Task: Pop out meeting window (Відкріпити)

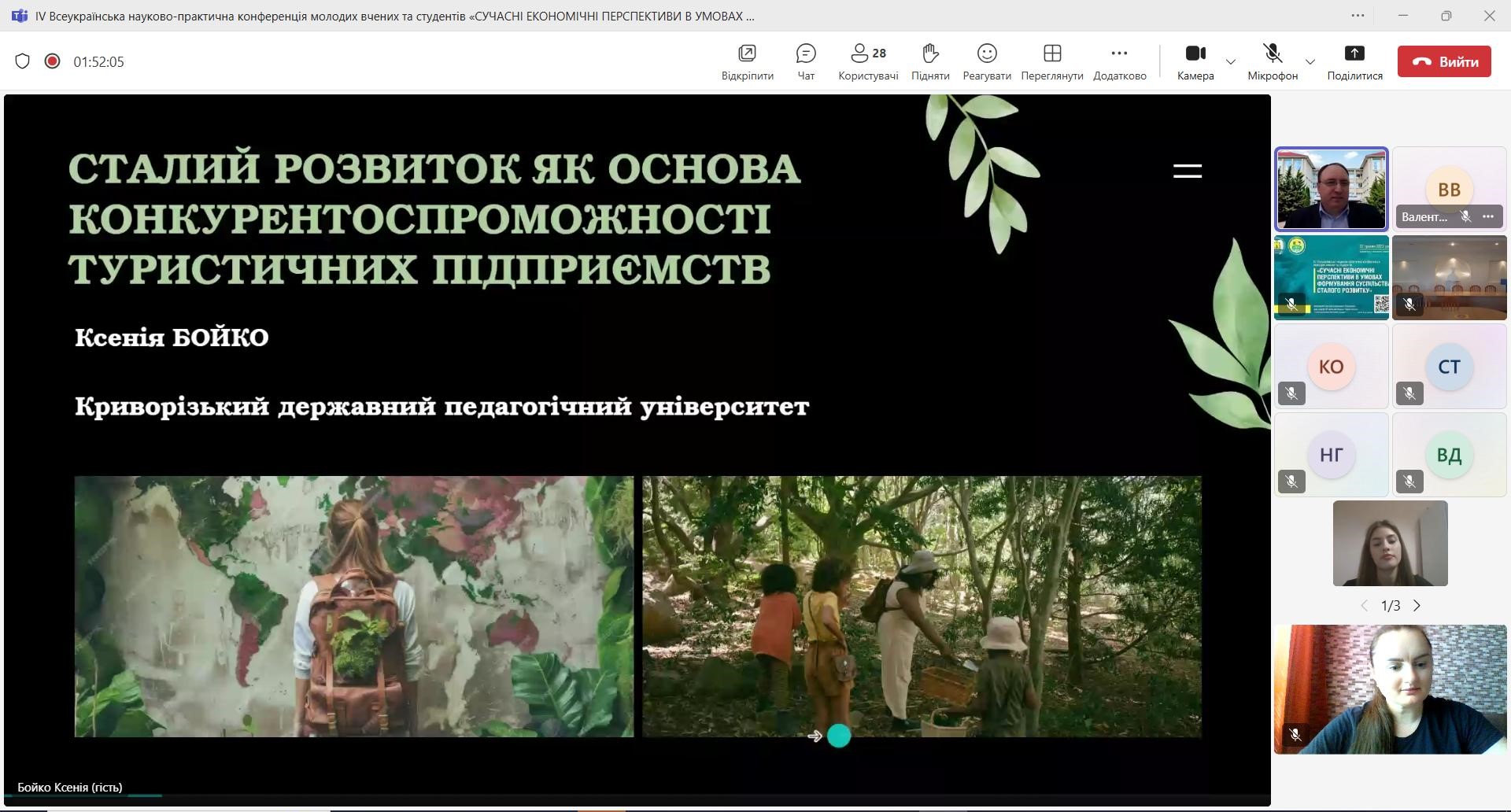Action: [x=747, y=61]
